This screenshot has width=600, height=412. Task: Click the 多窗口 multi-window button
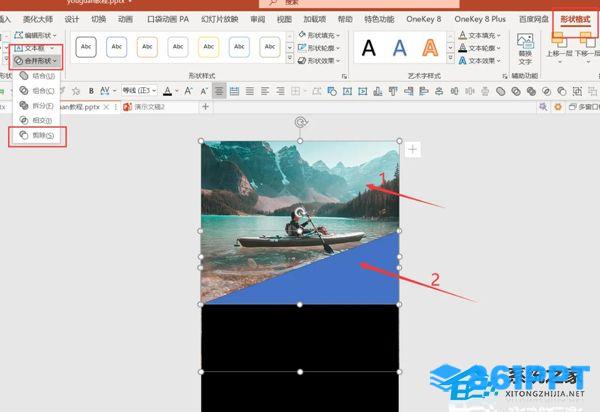[584, 107]
